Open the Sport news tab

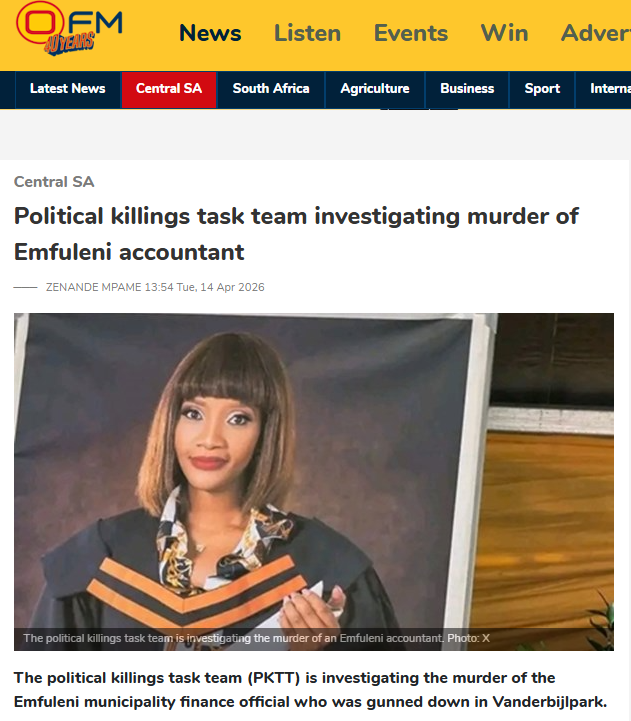point(542,89)
